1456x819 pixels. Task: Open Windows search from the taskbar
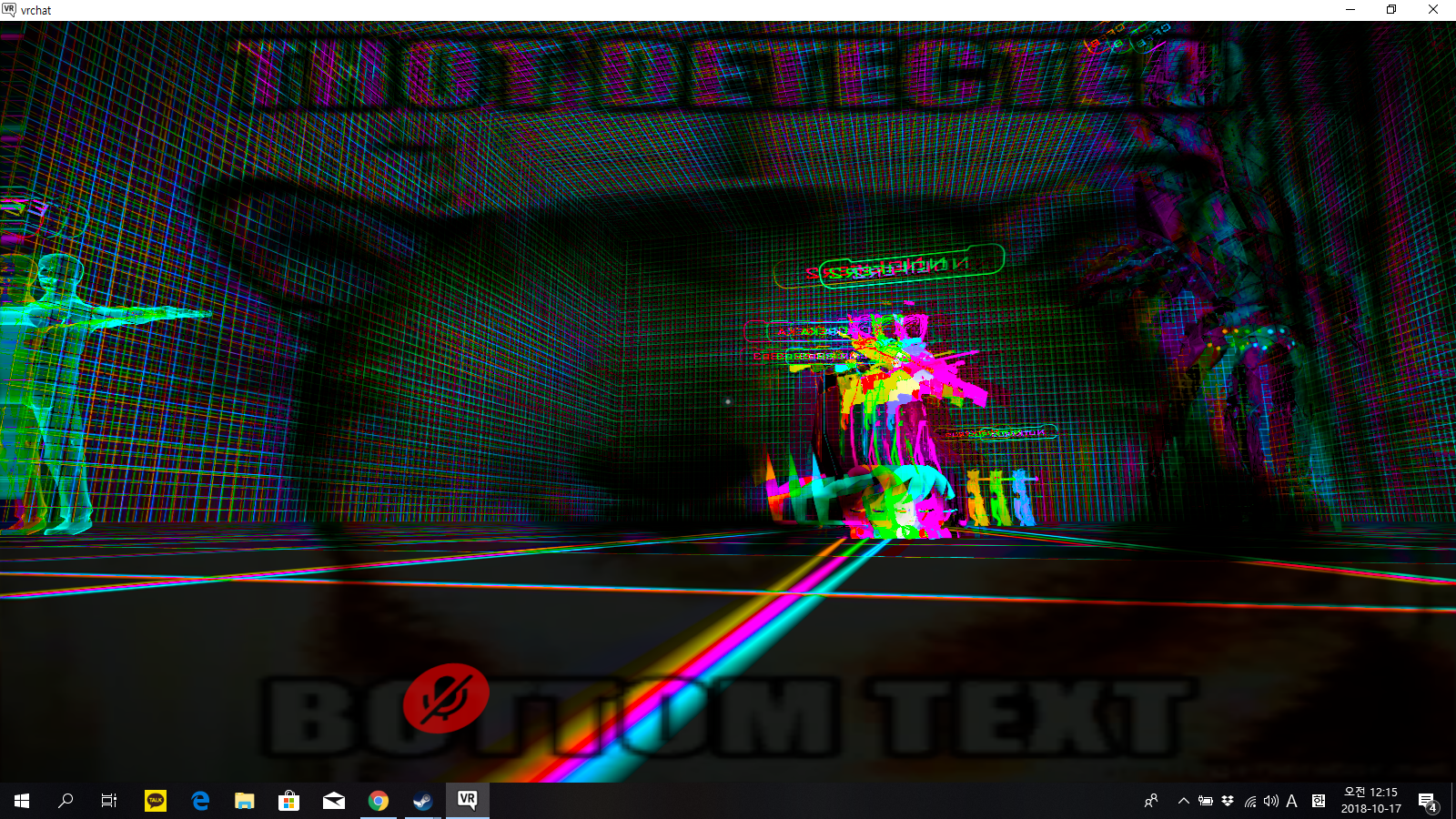point(66,801)
